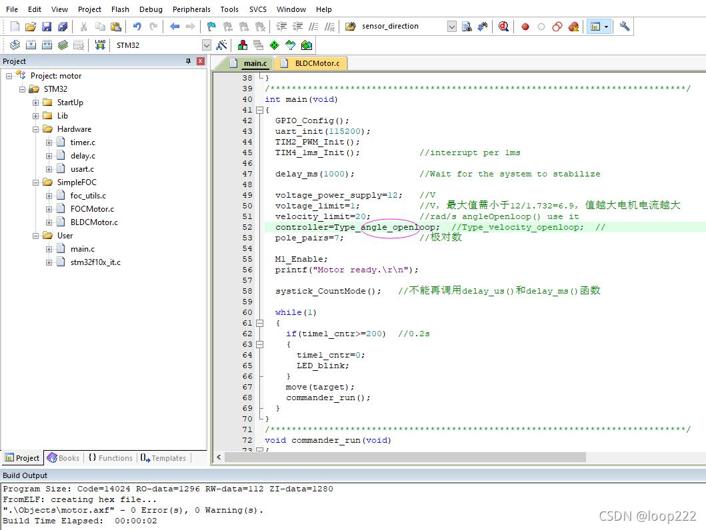
Task: Expand the Lib folder
Action: tap(36, 116)
